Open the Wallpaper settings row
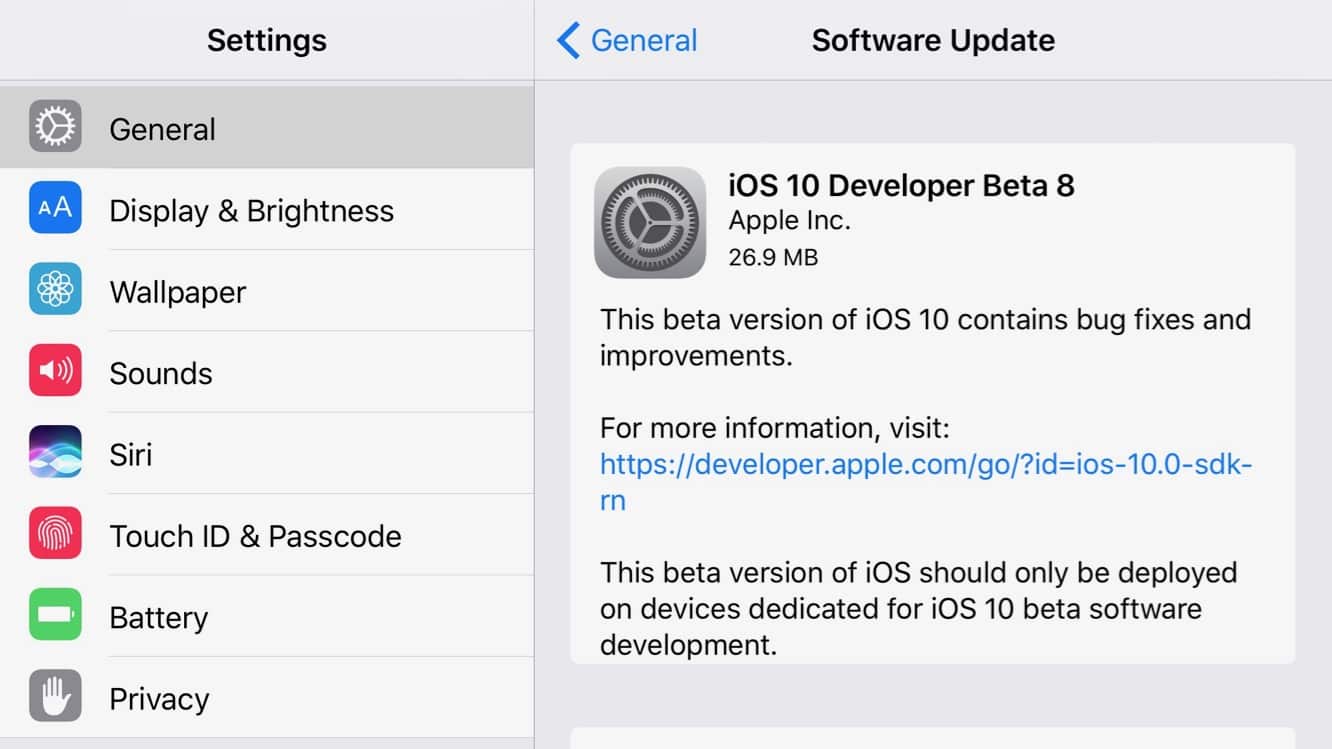This screenshot has height=749, width=1332. [x=178, y=292]
